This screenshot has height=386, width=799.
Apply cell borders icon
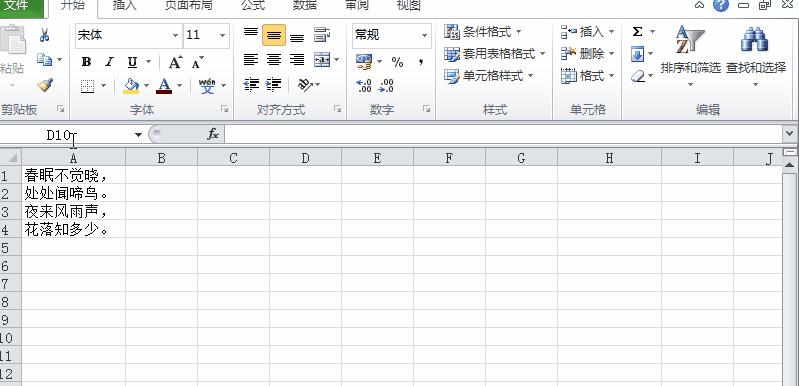[88, 86]
